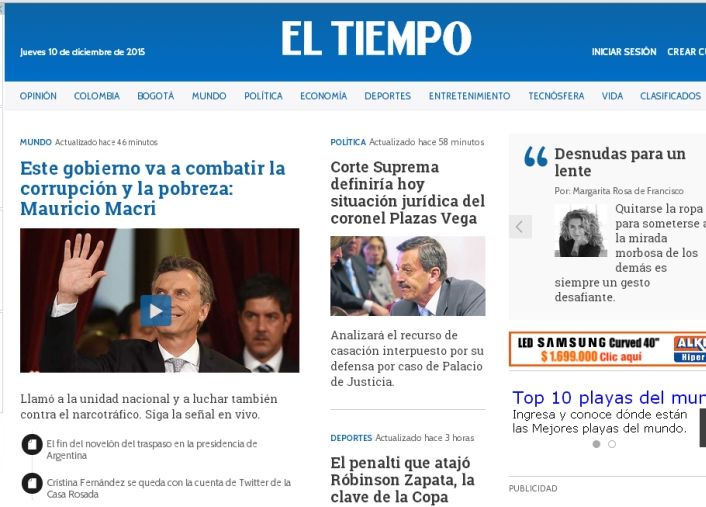Viewport: 706px width, 507px height.
Task: Open the Vida section
Action: [x=612, y=96]
